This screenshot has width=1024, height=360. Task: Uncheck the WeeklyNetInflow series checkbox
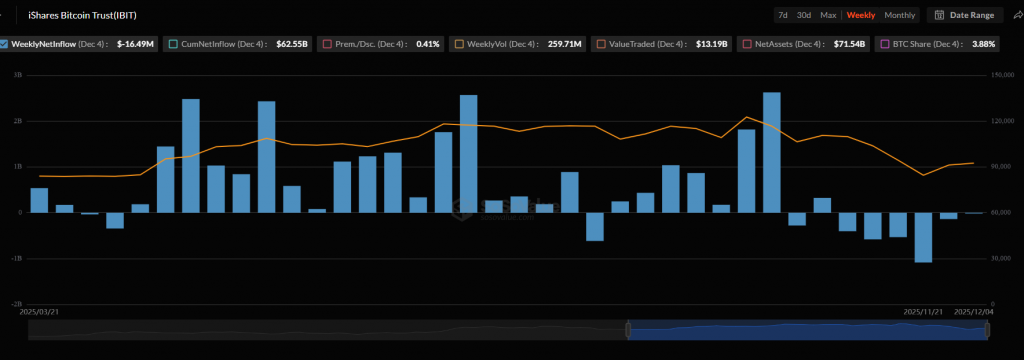point(5,44)
